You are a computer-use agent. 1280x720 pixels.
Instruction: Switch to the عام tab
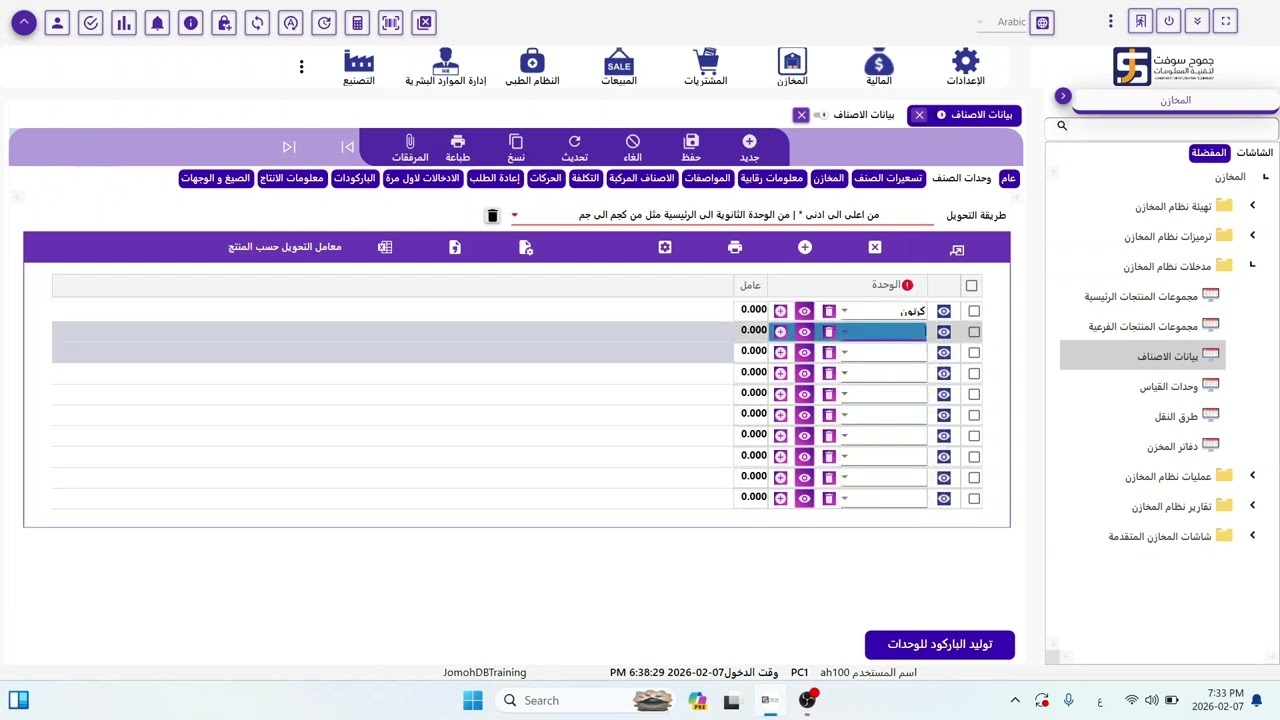click(x=1008, y=178)
